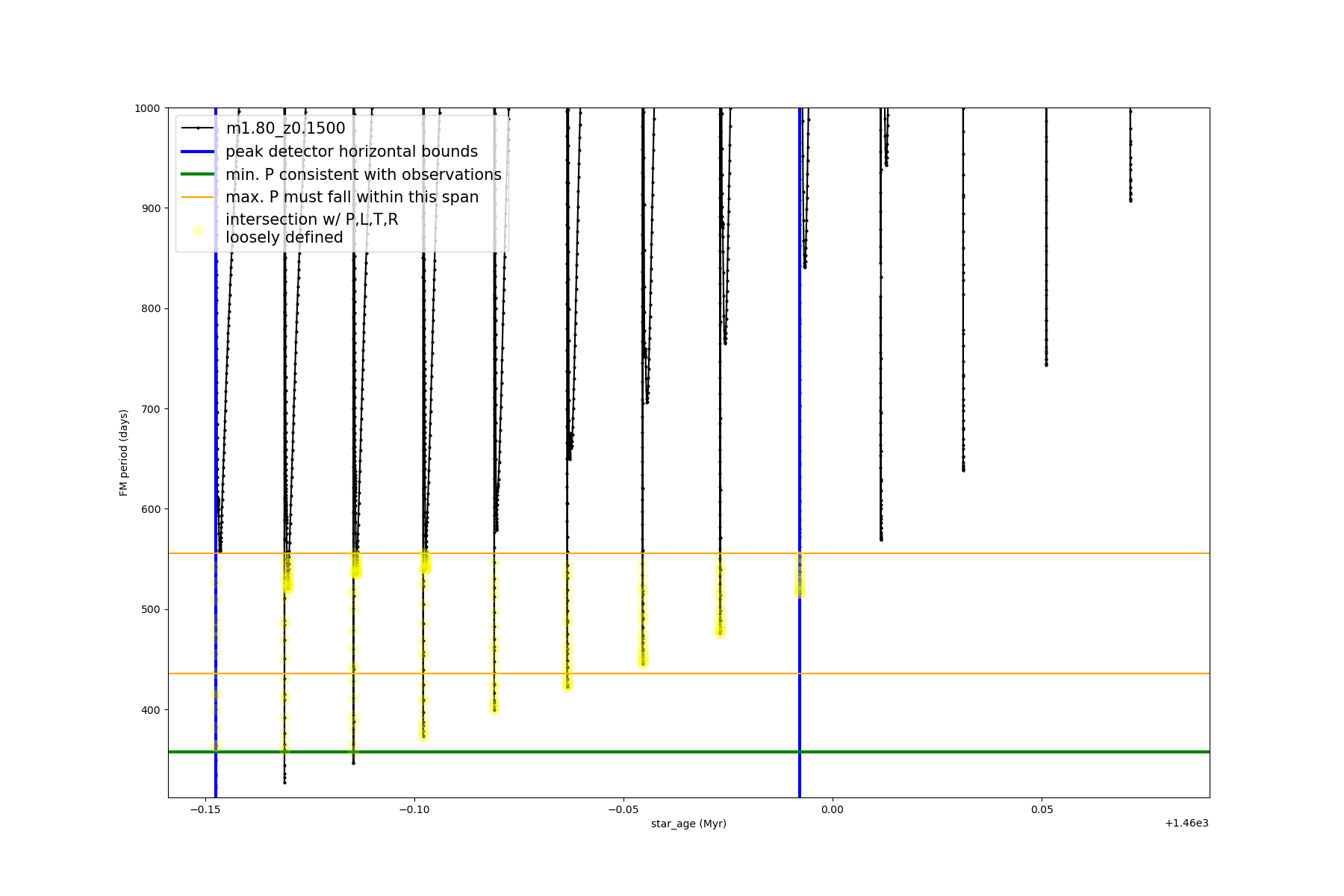Click the thick green horizontal line in plot

971,752
